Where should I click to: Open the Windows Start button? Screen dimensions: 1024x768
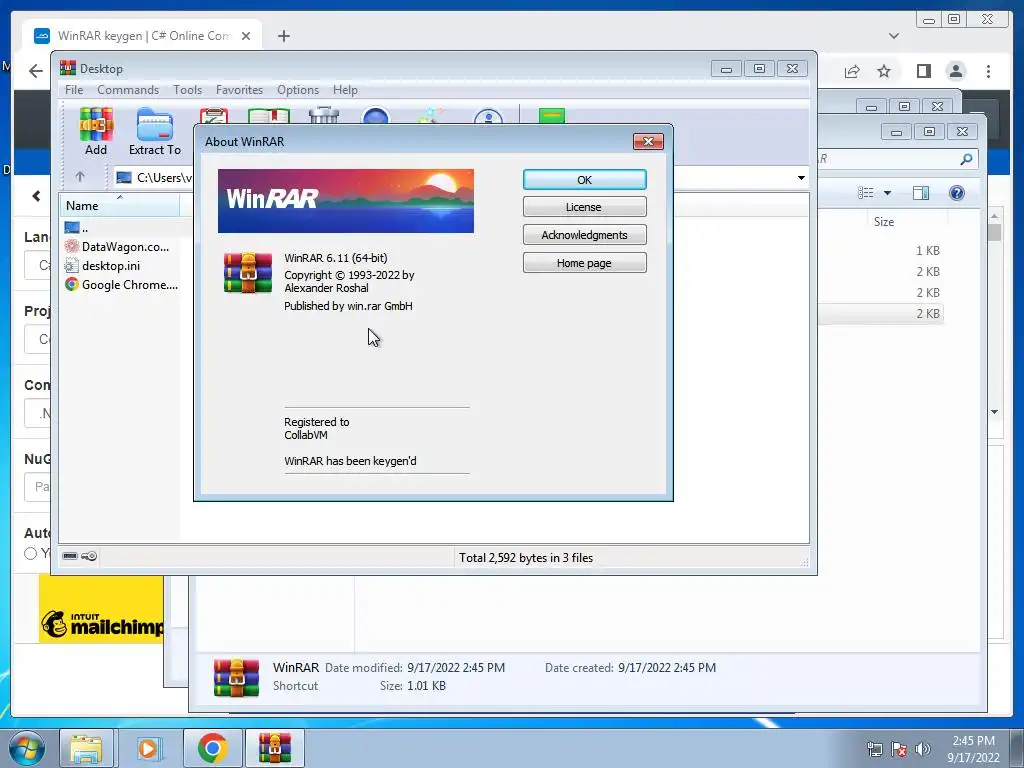click(x=26, y=748)
